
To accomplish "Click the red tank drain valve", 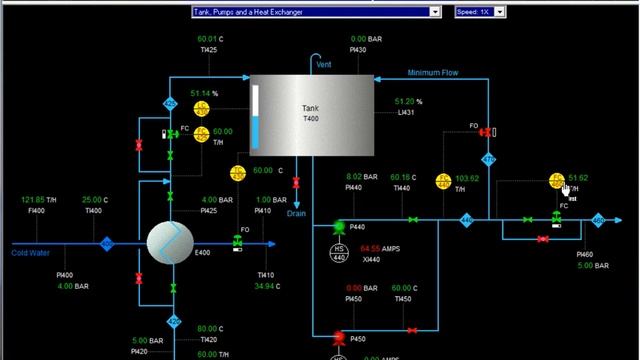I will pyautogui.click(x=296, y=182).
